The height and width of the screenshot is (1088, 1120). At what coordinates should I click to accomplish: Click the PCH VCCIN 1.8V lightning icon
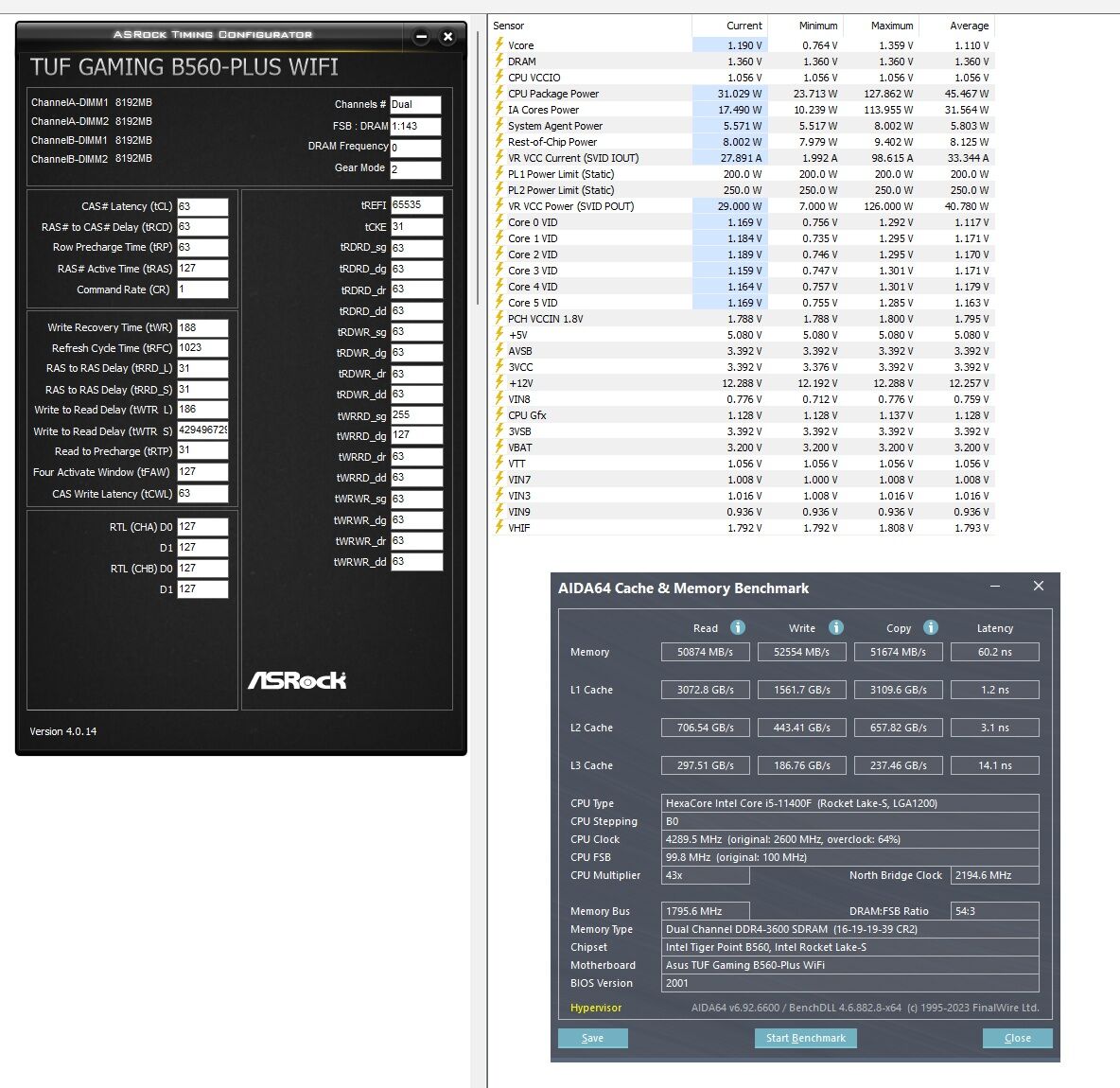(499, 318)
